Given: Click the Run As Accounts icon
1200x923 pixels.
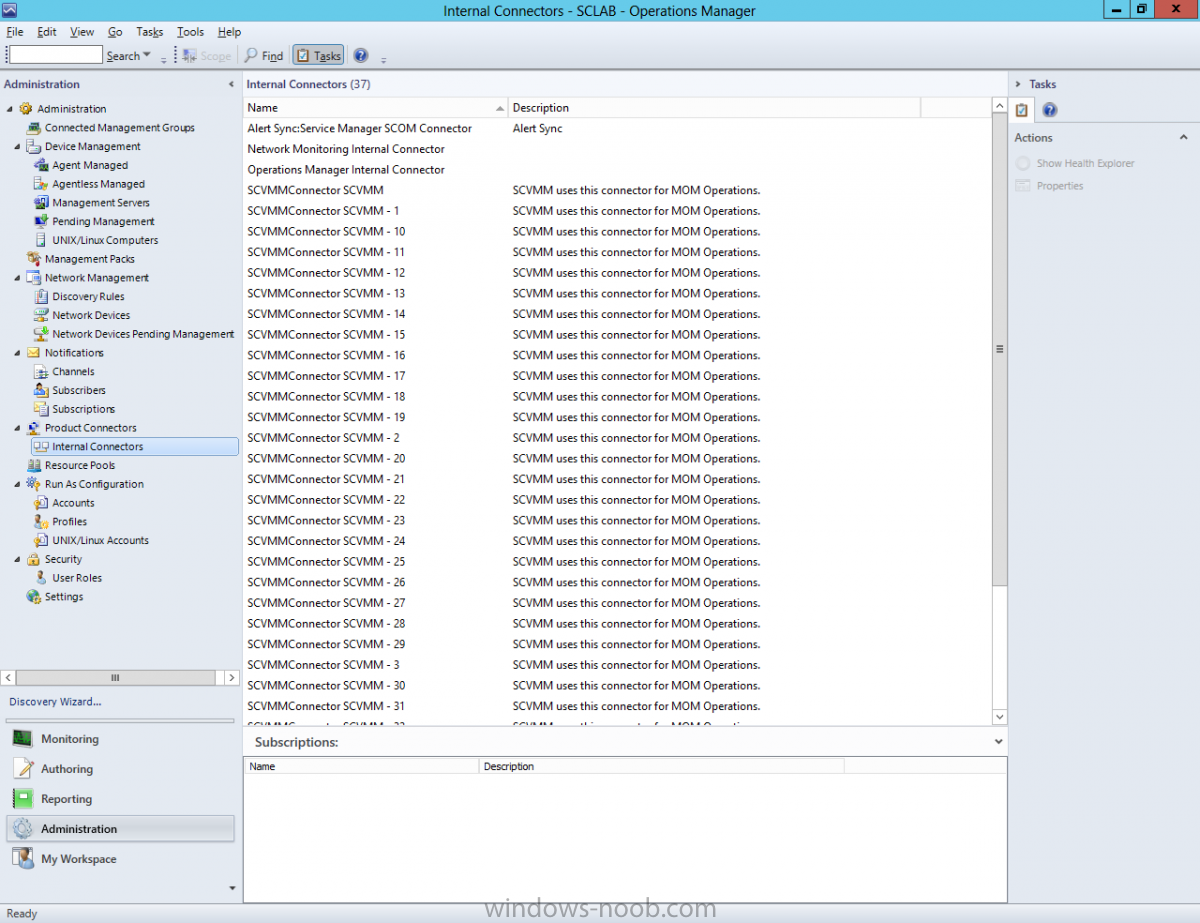Looking at the screenshot, I should pyautogui.click(x=41, y=503).
